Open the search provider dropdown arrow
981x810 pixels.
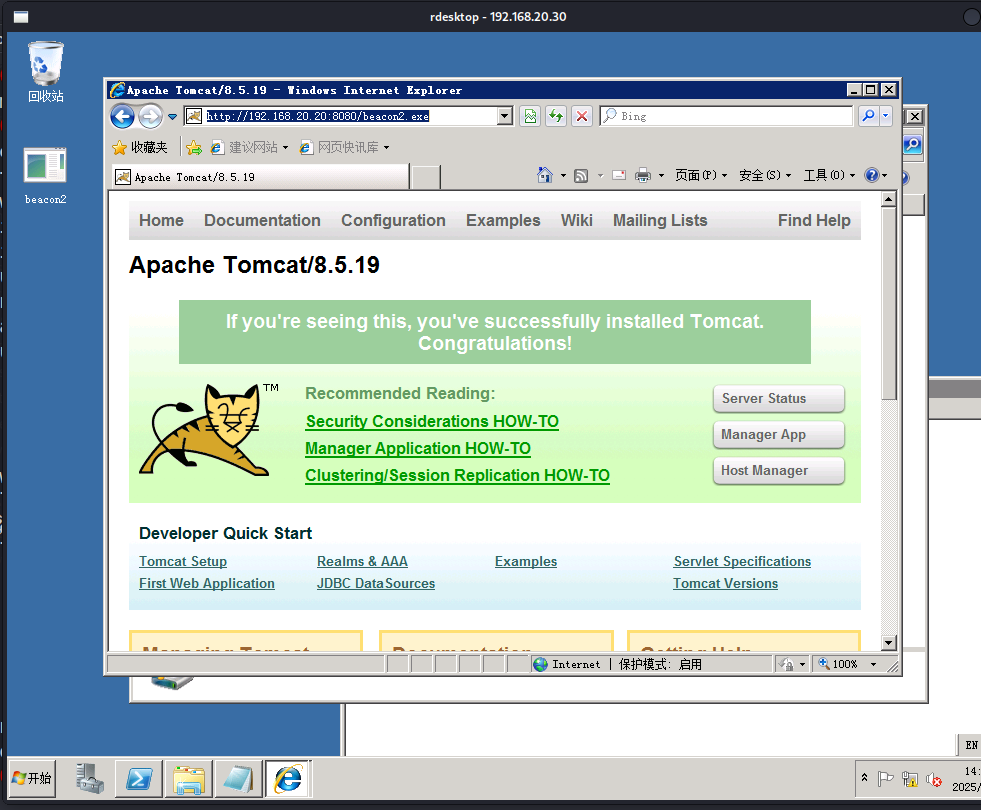[885, 116]
